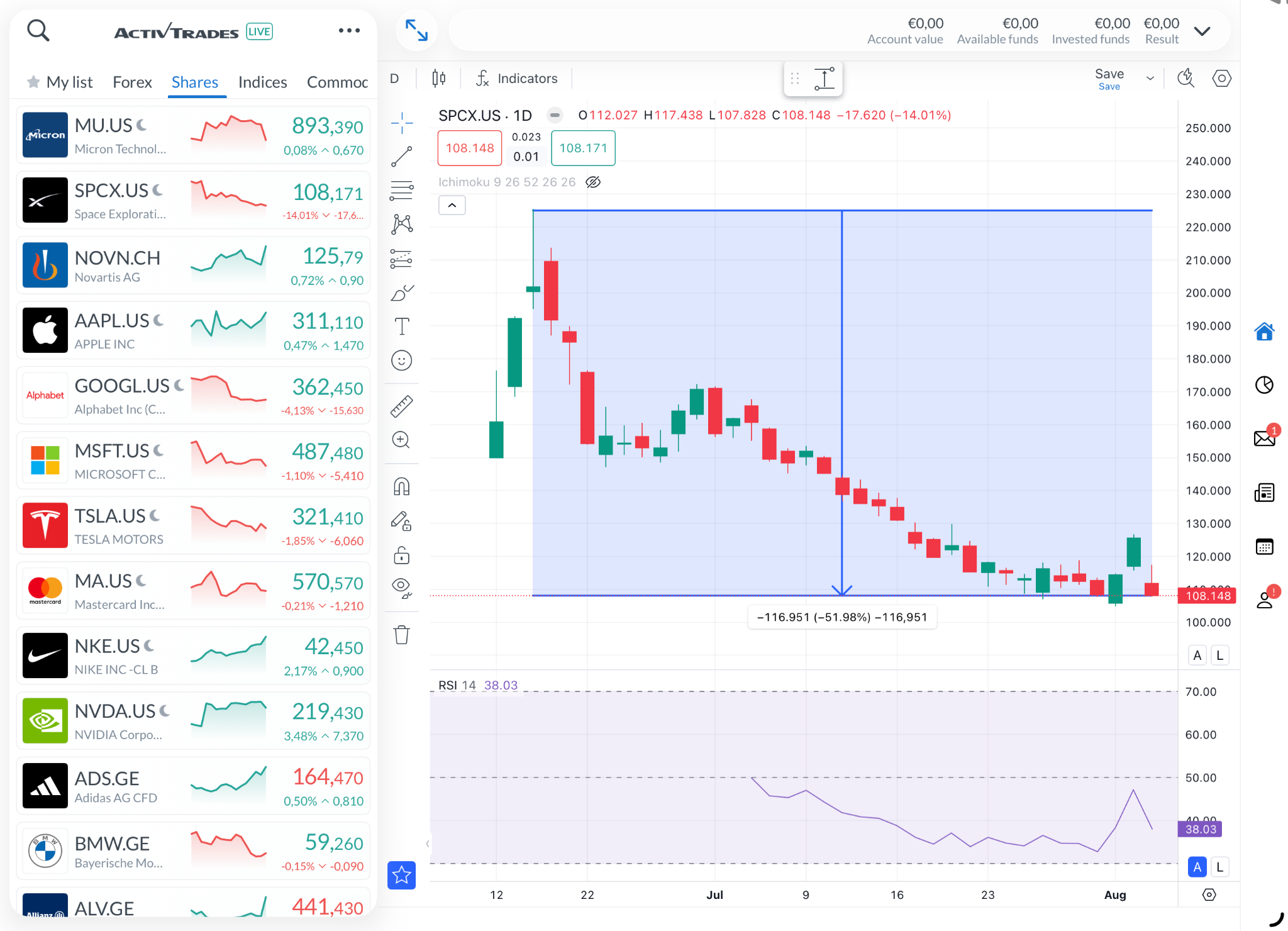Open TSLA.US Tesla row

point(194,525)
